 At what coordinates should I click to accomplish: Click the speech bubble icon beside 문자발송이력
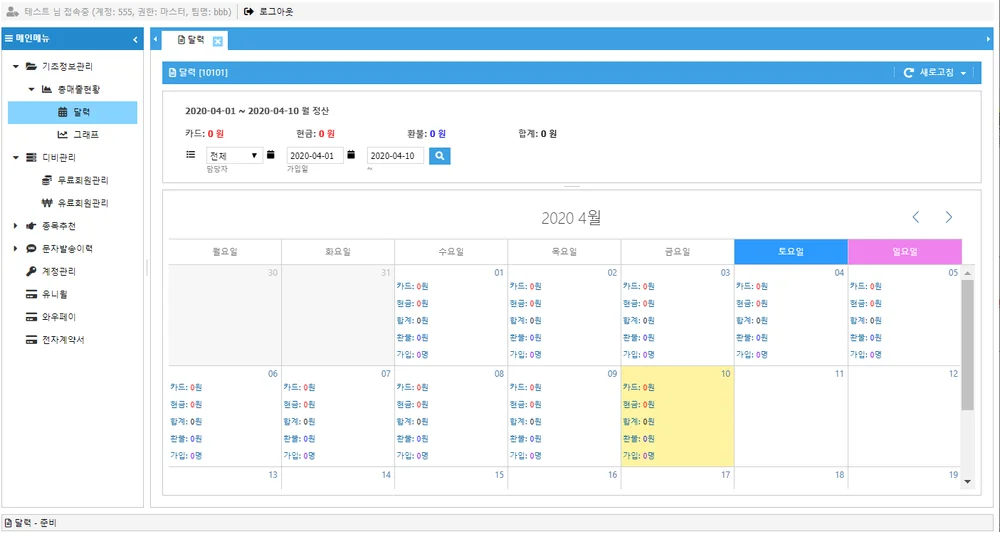tap(31, 249)
